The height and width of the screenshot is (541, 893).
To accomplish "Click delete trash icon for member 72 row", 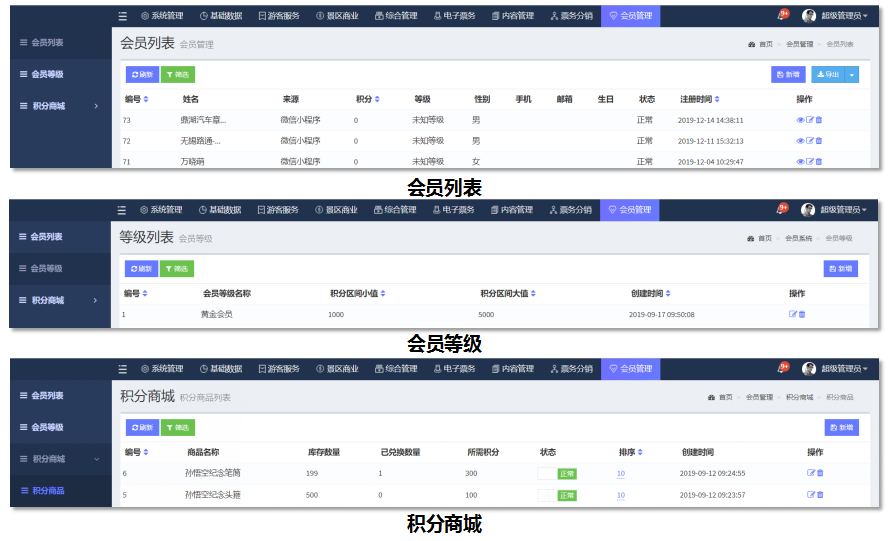I will (x=819, y=141).
